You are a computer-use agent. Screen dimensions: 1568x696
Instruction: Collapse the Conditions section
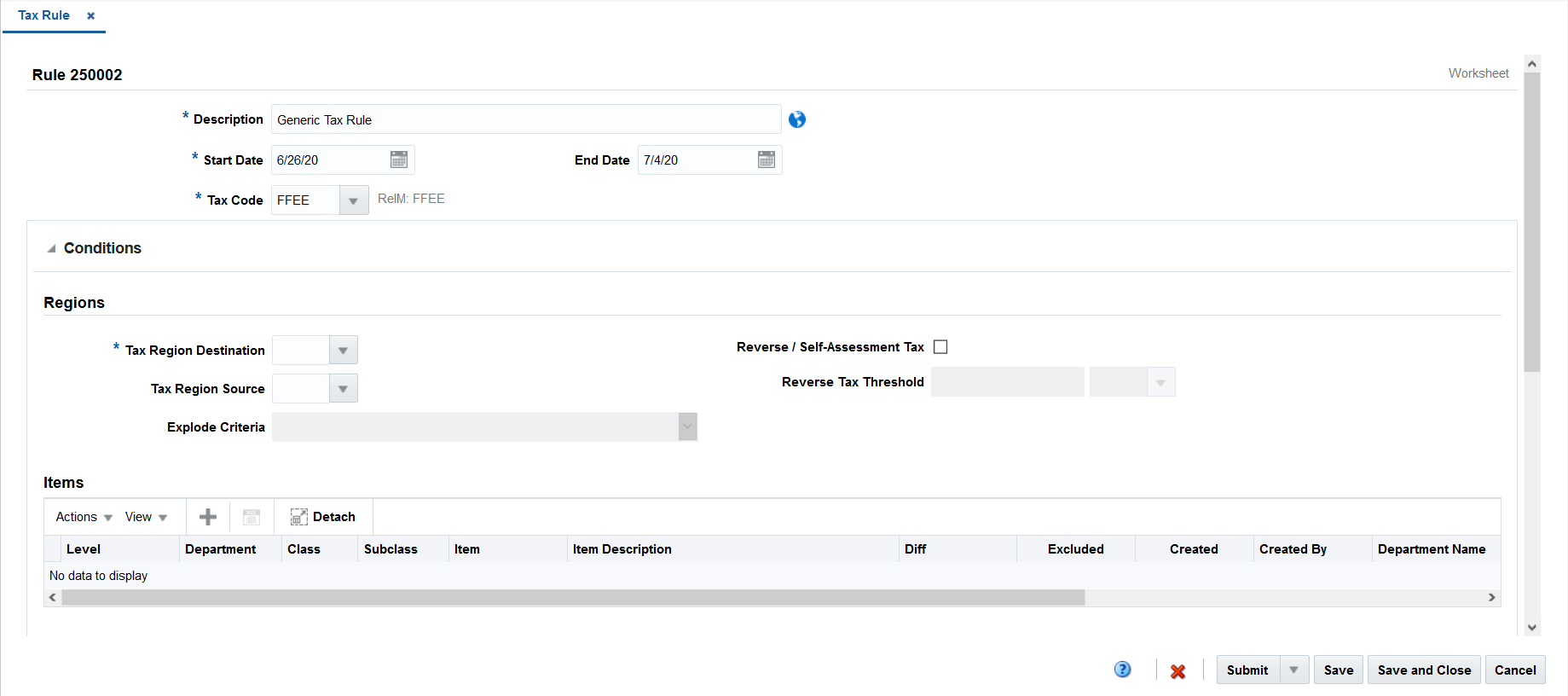tap(51, 248)
